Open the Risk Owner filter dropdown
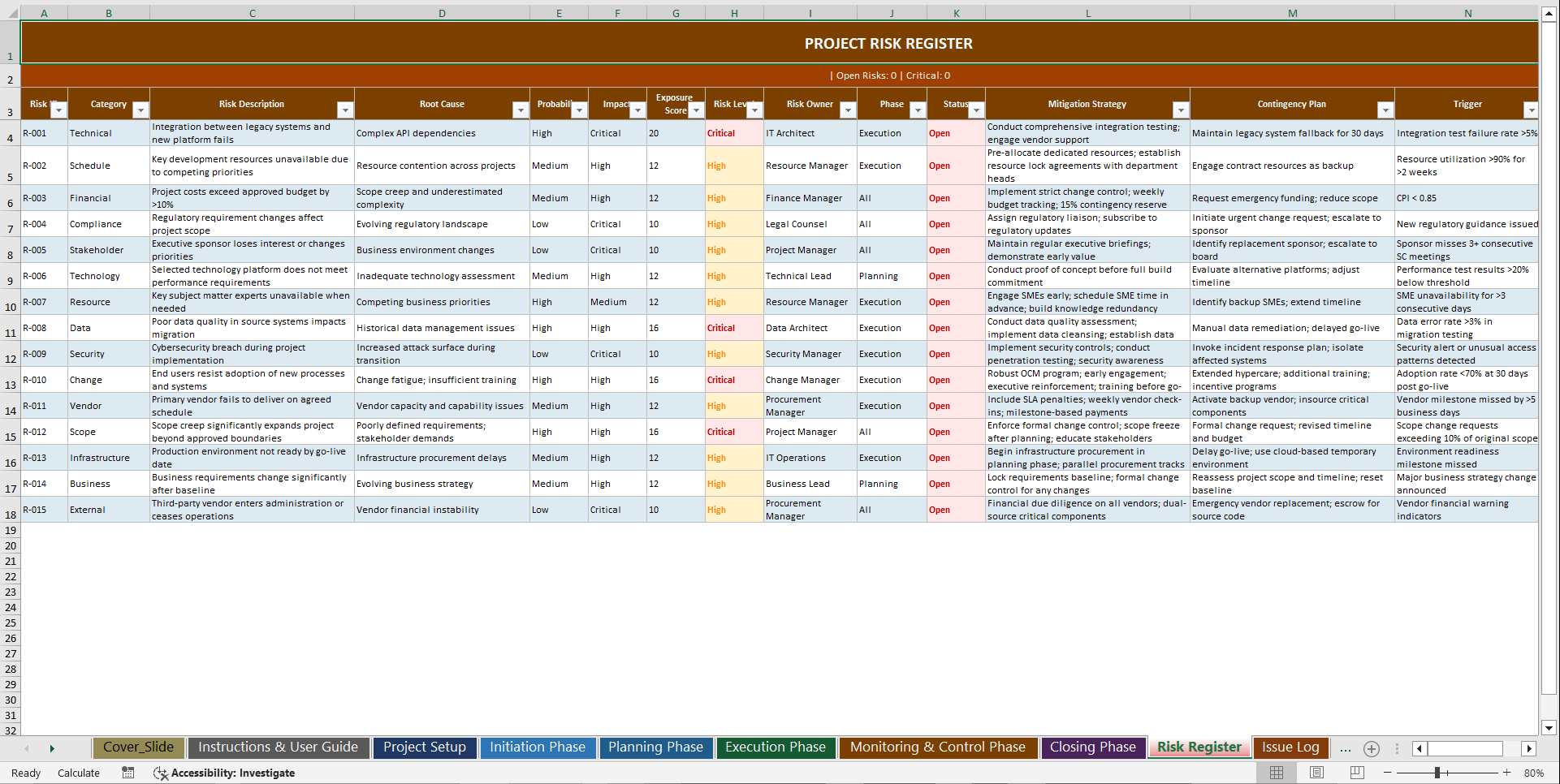 pos(848,110)
